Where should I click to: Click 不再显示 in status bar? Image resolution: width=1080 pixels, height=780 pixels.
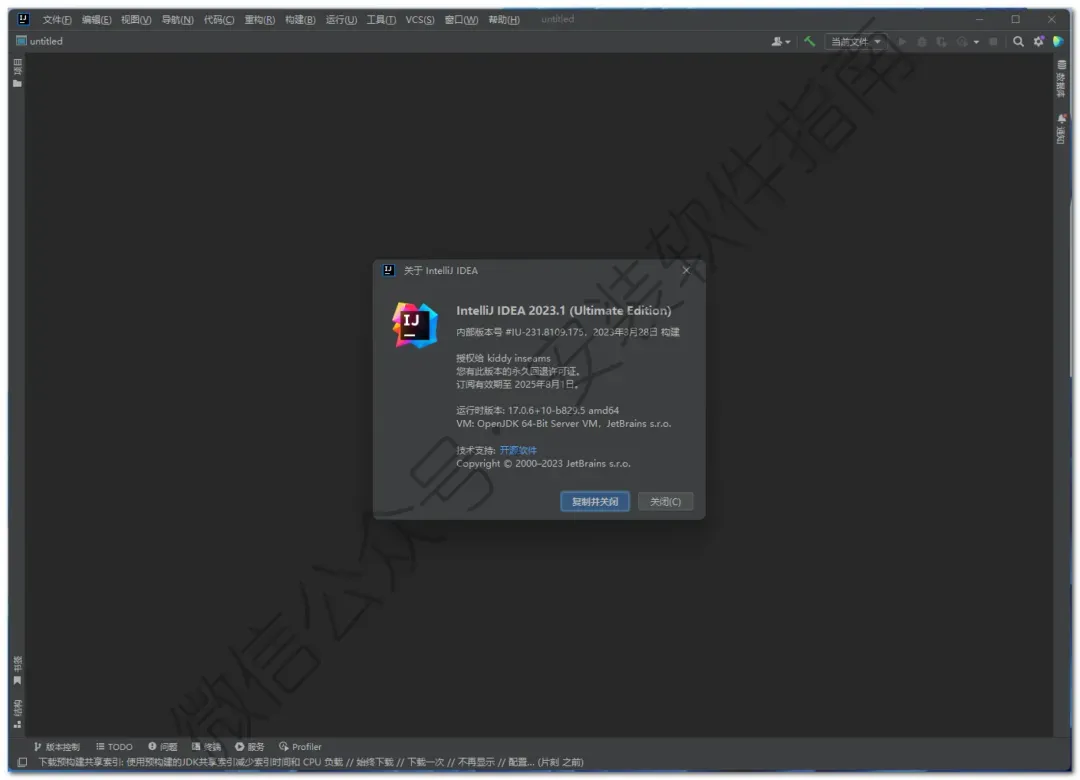pos(476,762)
